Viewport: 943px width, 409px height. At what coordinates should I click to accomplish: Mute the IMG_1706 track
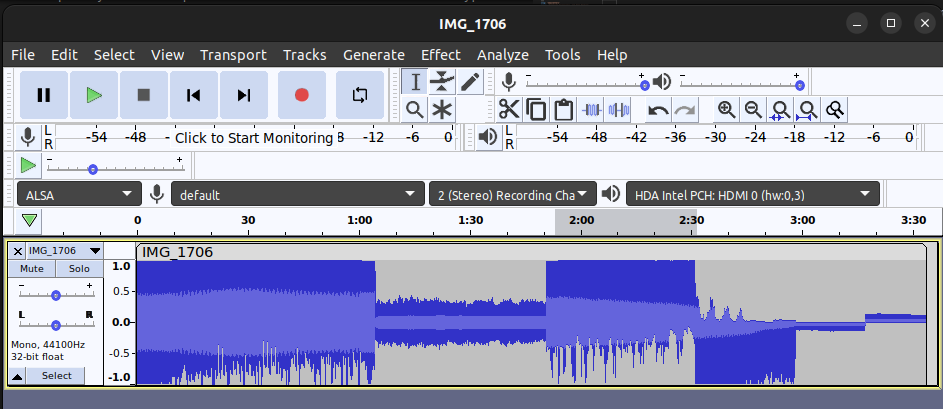pyautogui.click(x=32, y=269)
